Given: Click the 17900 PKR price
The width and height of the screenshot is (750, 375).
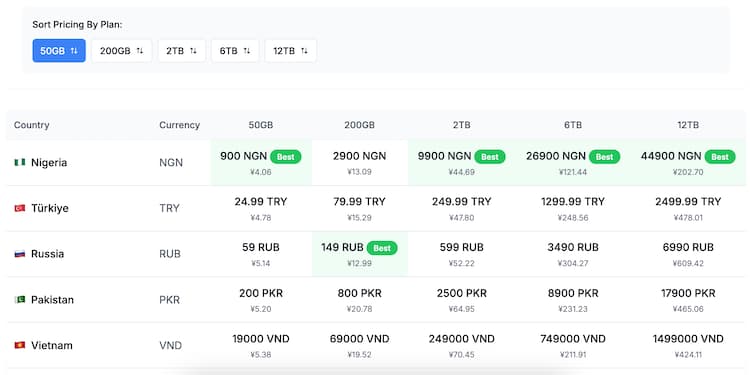Looking at the screenshot, I should click(688, 293).
